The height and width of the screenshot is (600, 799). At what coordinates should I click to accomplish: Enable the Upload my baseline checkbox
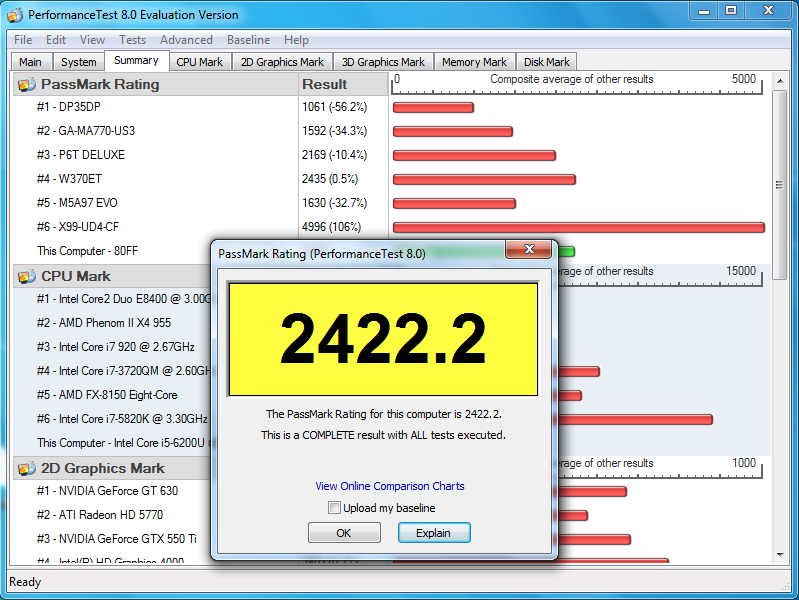(335, 508)
